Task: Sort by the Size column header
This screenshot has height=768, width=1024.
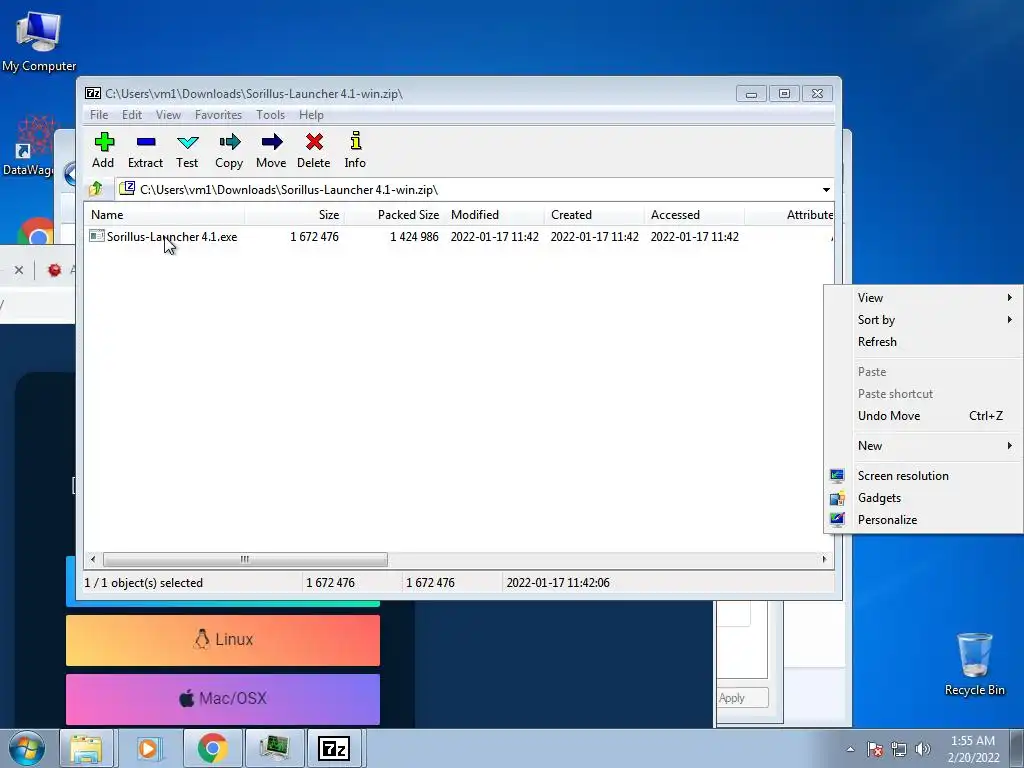Action: click(295, 215)
